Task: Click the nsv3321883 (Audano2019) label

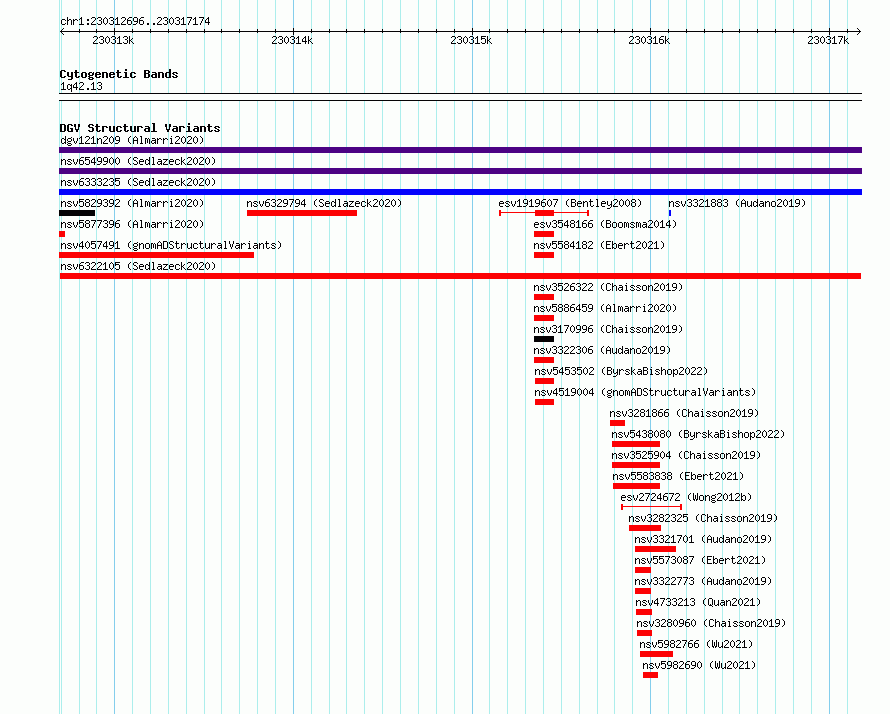Action: pyautogui.click(x=737, y=203)
